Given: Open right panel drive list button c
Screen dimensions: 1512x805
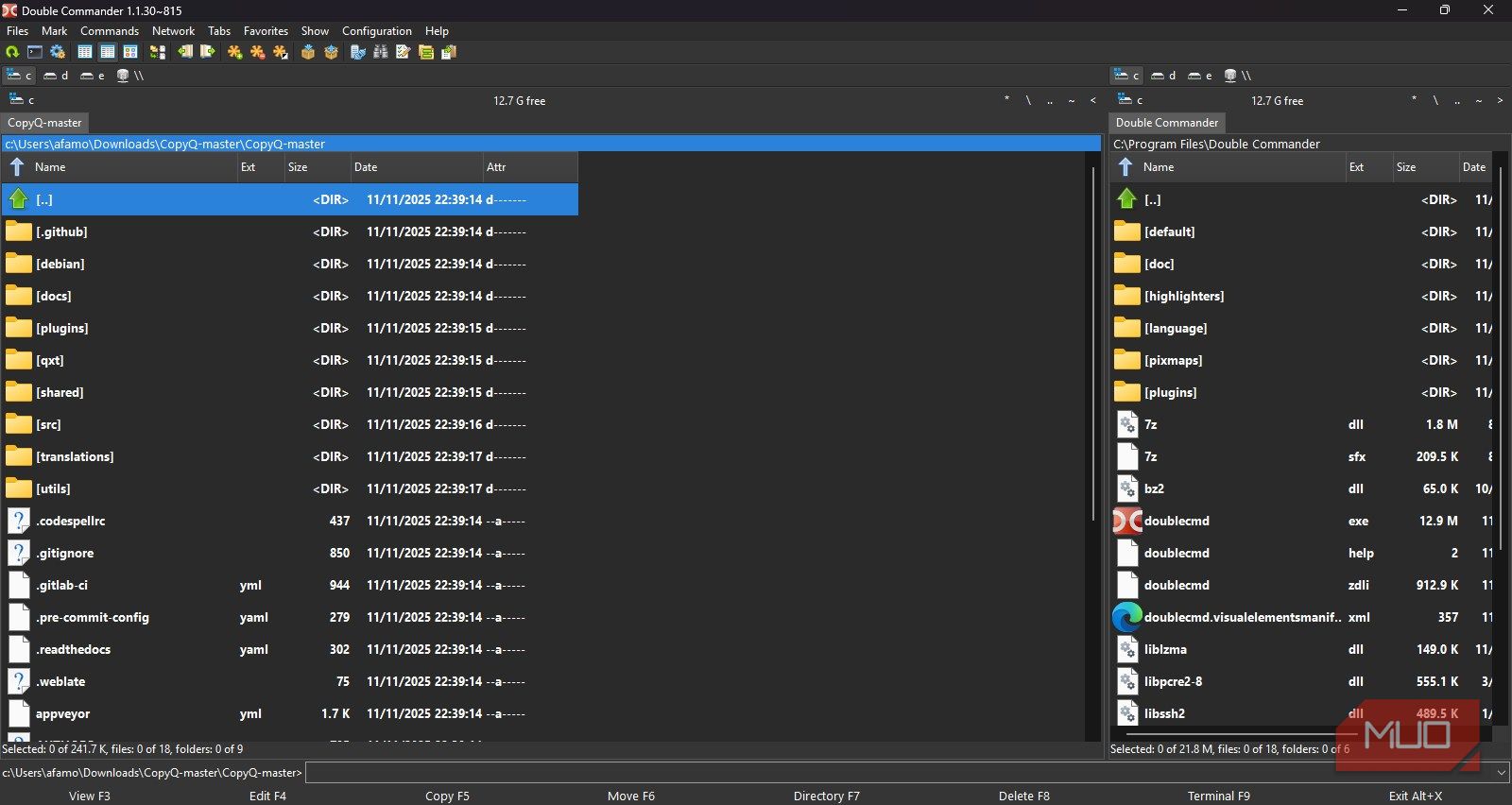Looking at the screenshot, I should click(x=1129, y=99).
